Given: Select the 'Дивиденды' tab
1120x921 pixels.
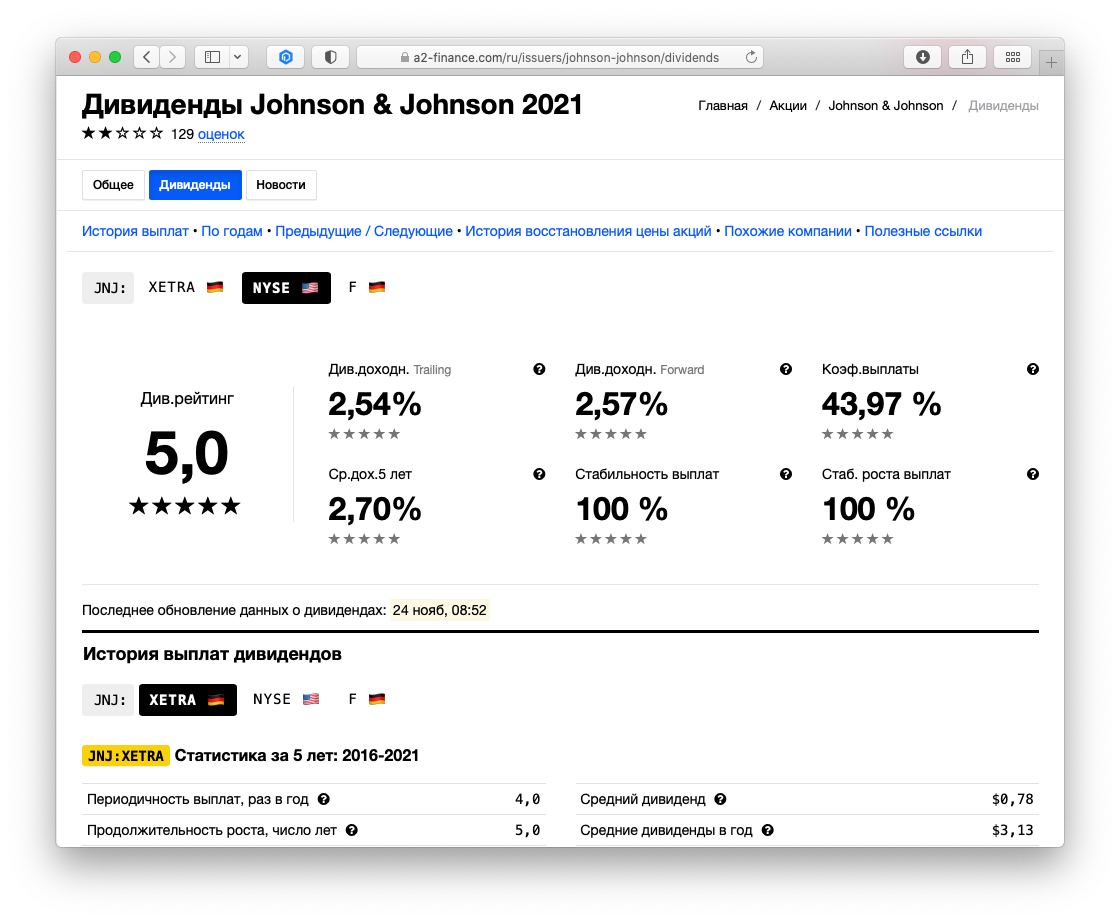Looking at the screenshot, I should [195, 185].
